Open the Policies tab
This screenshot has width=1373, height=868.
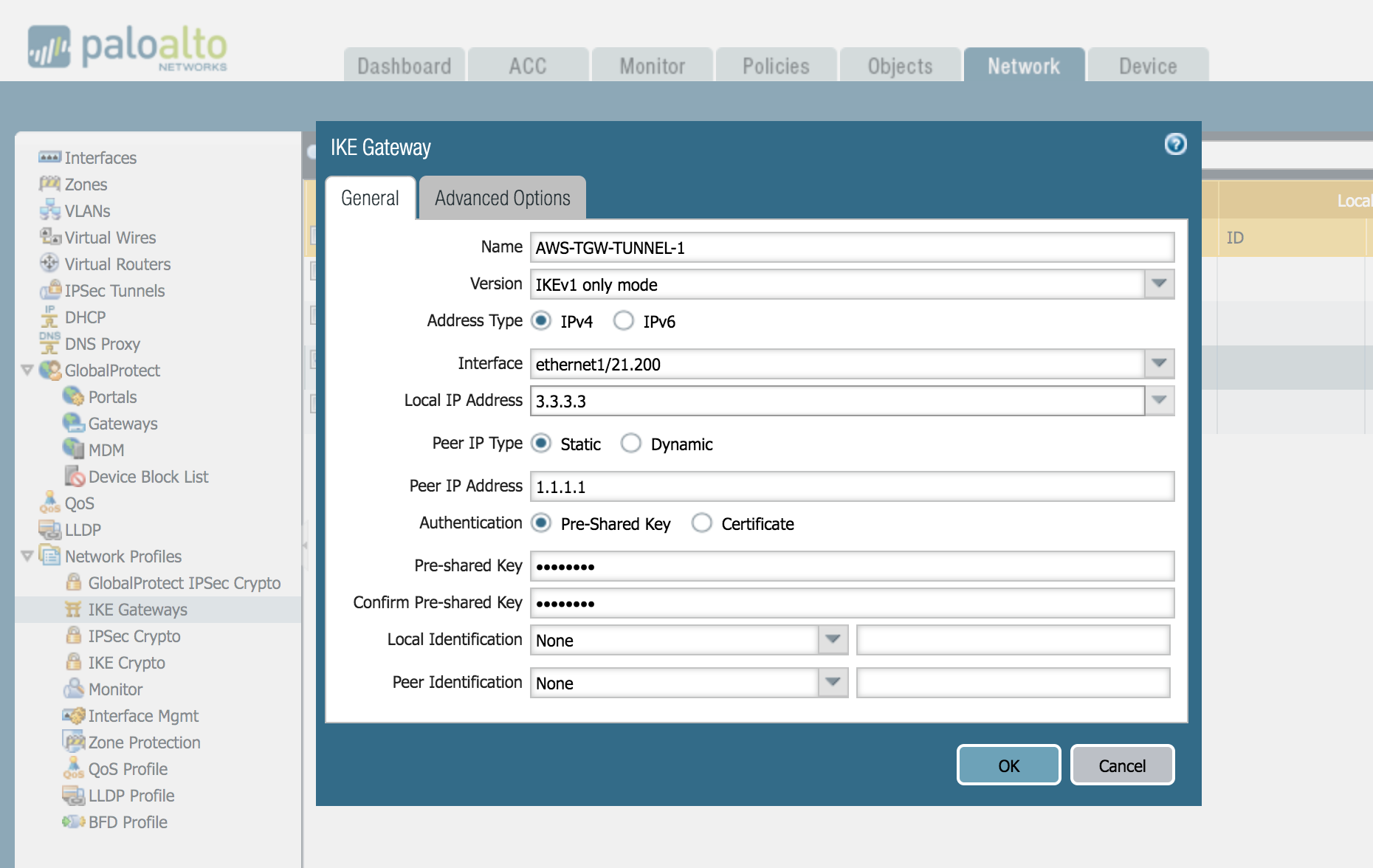[776, 65]
